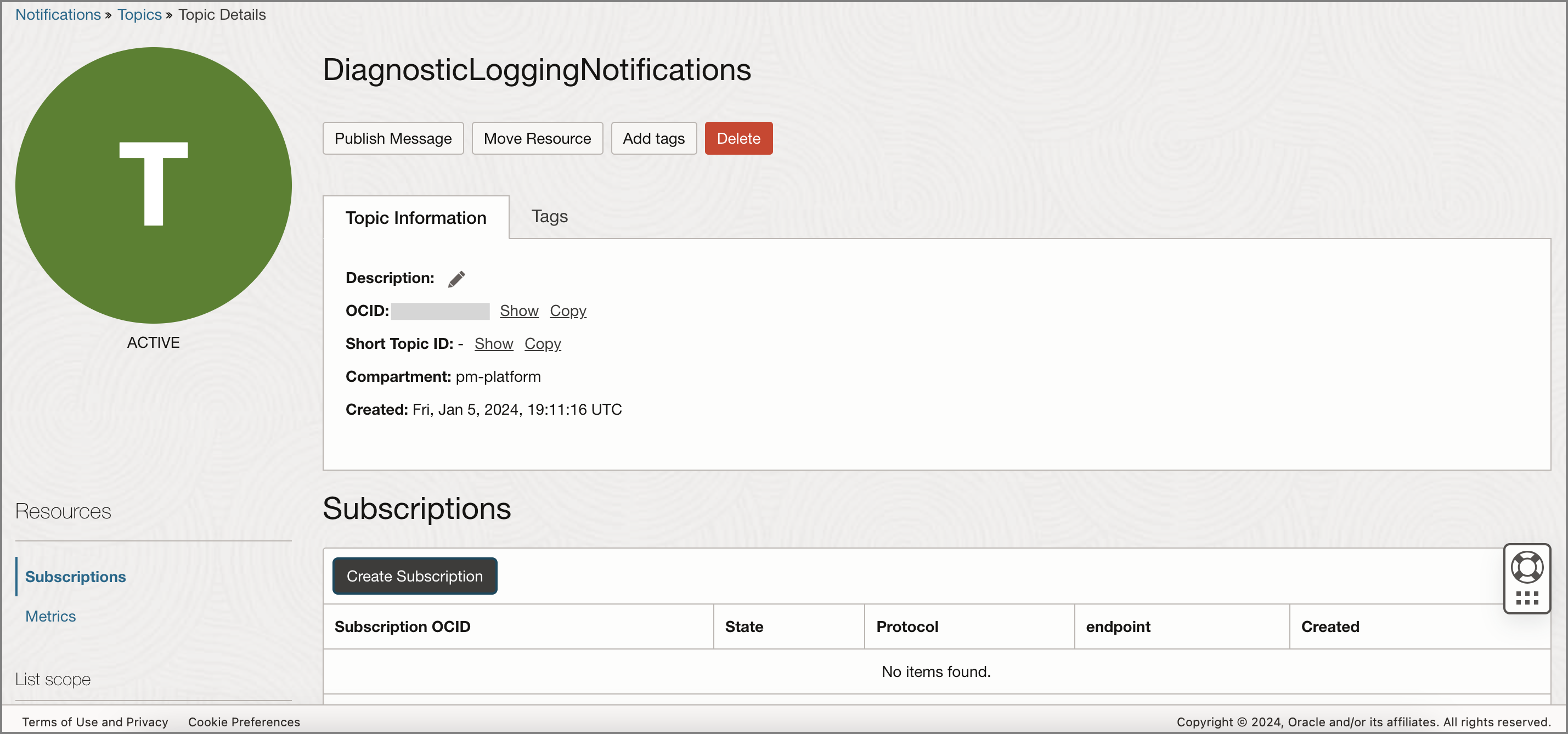Click the Create Subscription button
1568x734 pixels.
coord(414,576)
